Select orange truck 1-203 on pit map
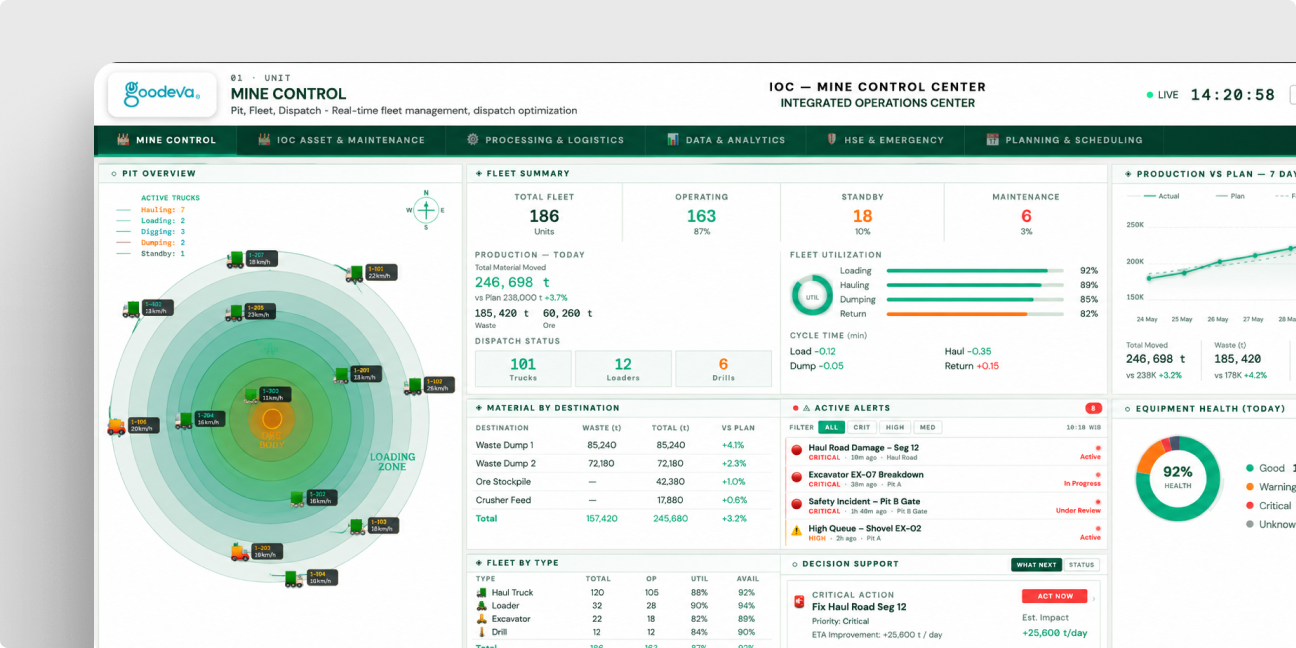The width and height of the screenshot is (1296, 648). pos(241,551)
